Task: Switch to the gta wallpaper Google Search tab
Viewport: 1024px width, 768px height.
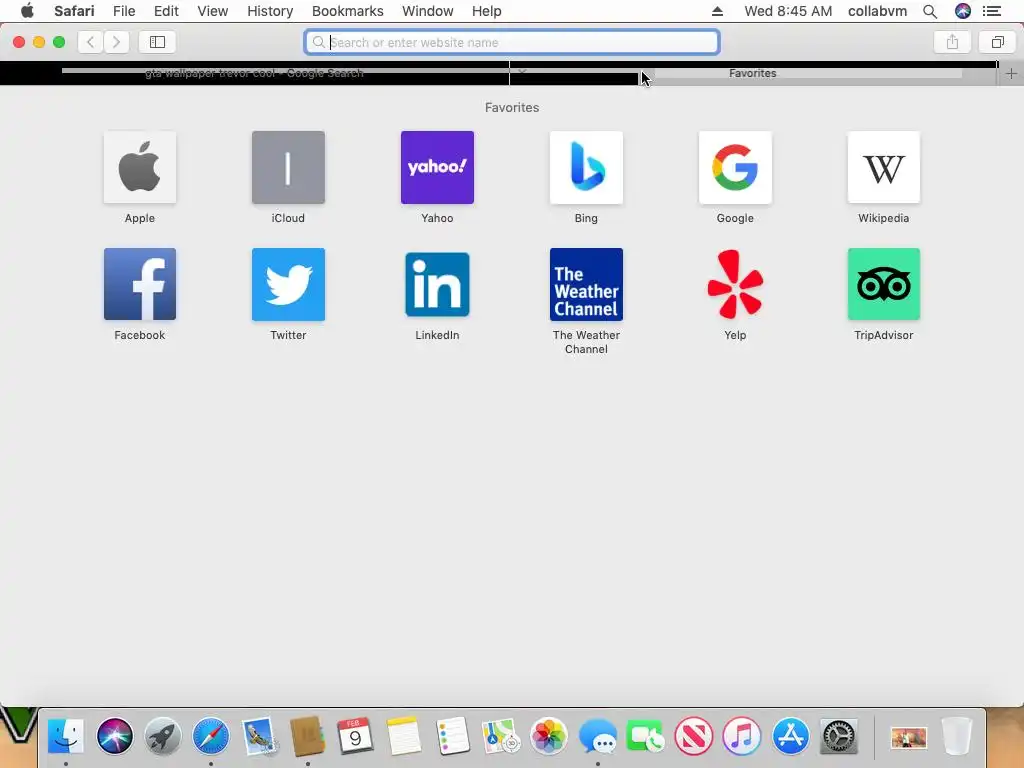Action: pyautogui.click(x=254, y=73)
